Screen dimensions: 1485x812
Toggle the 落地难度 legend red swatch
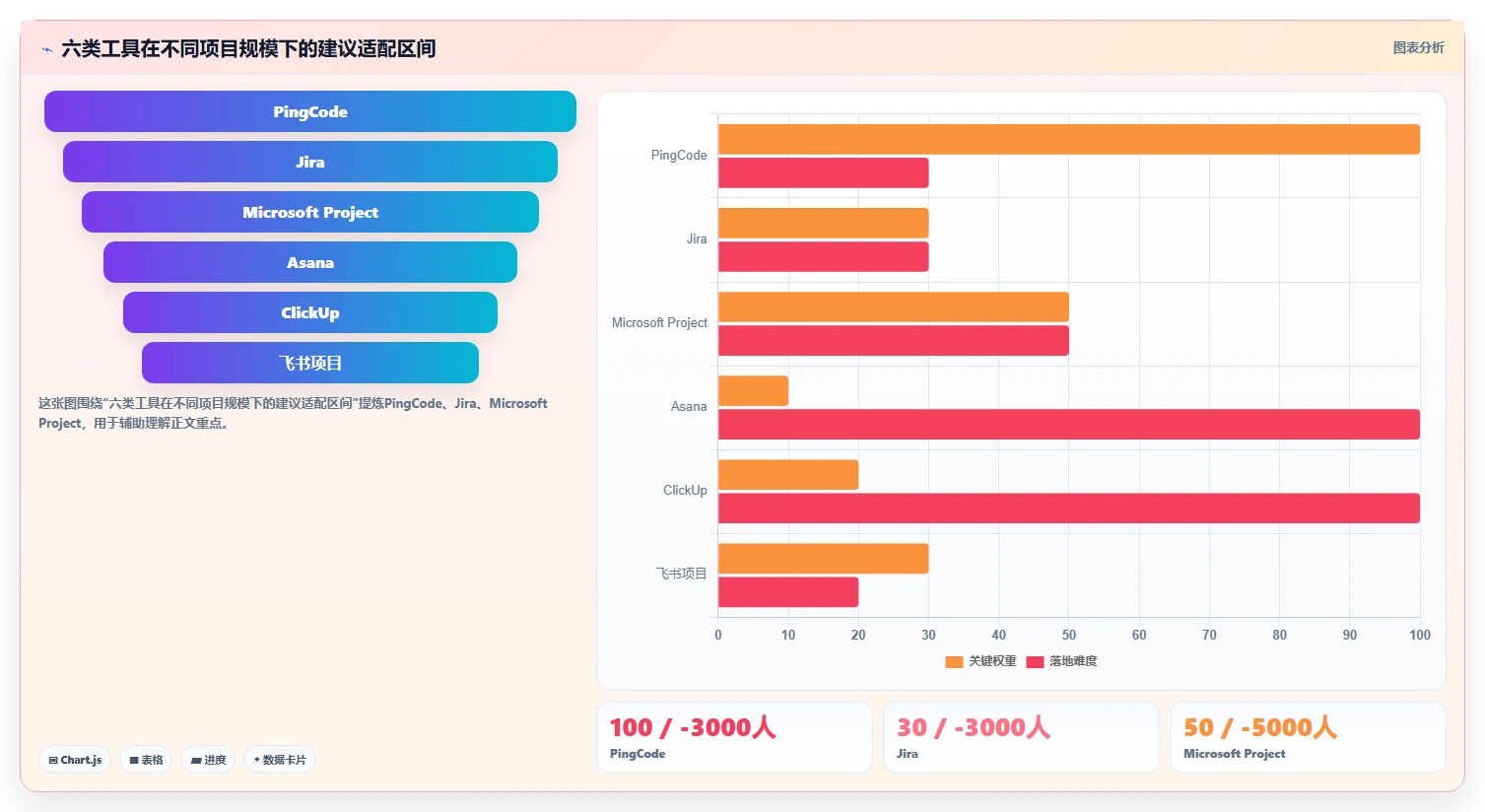(x=1035, y=661)
